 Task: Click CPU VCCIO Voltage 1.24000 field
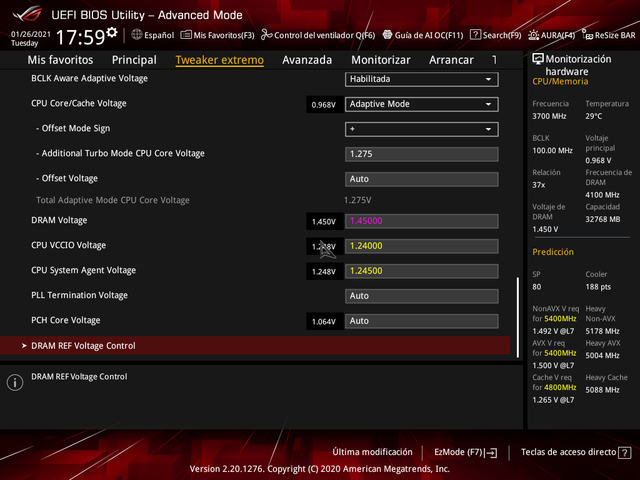click(422, 246)
